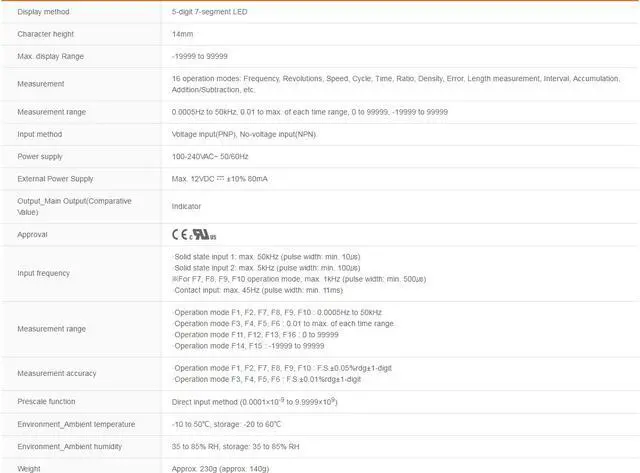Click the 'Power supply' label
The width and height of the screenshot is (640, 473).
(40, 157)
